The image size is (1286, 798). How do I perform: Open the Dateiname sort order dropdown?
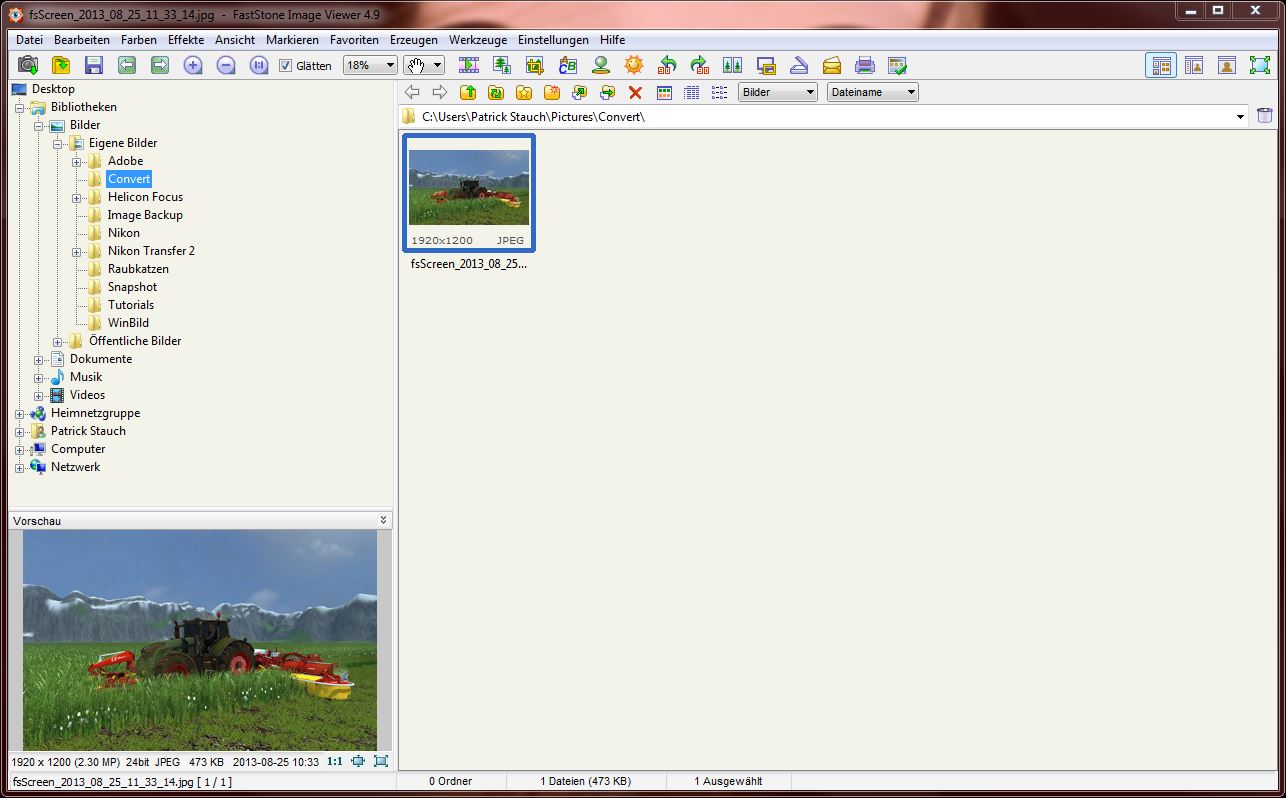[872, 92]
